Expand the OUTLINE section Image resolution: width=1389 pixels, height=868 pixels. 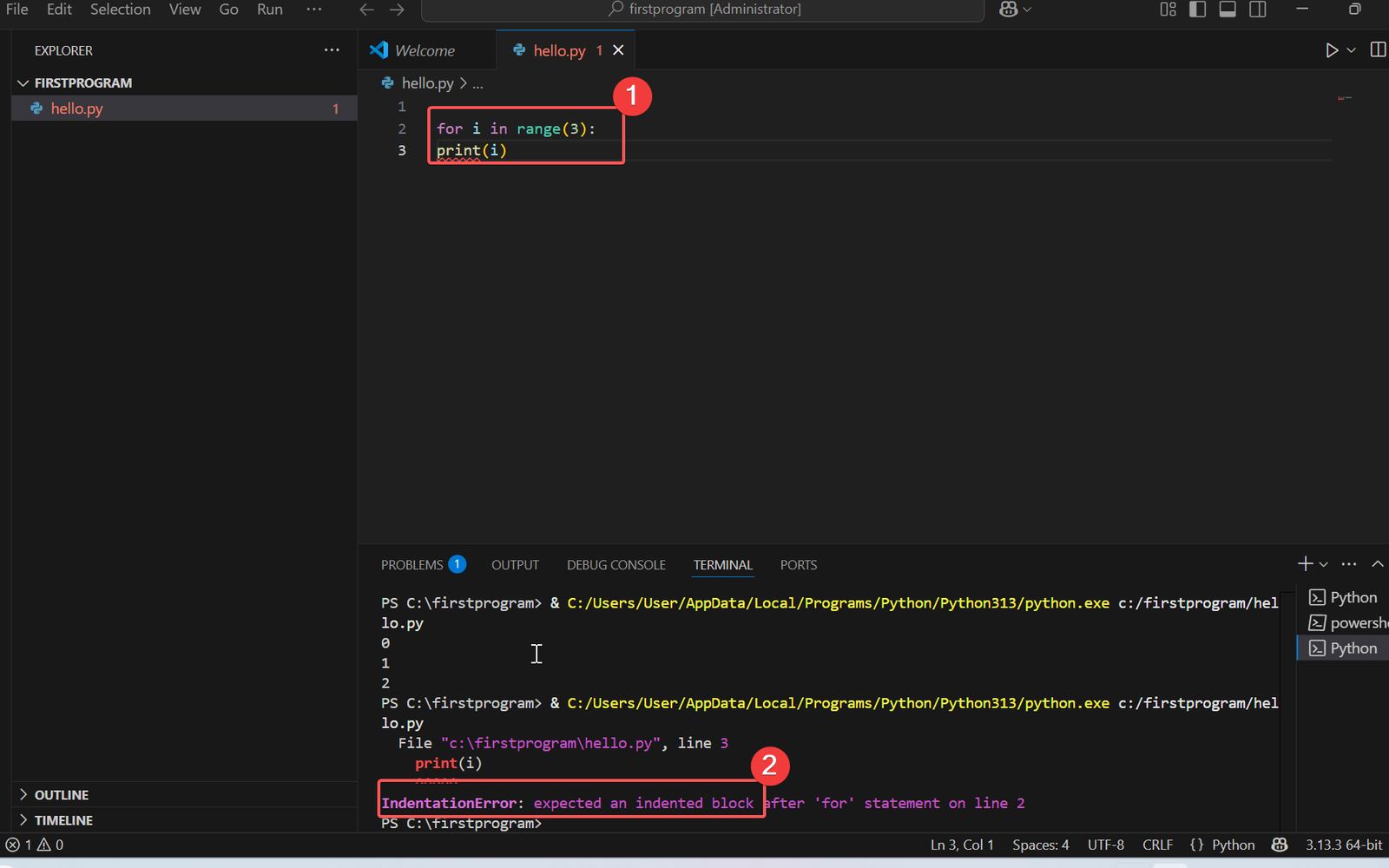pos(184,795)
